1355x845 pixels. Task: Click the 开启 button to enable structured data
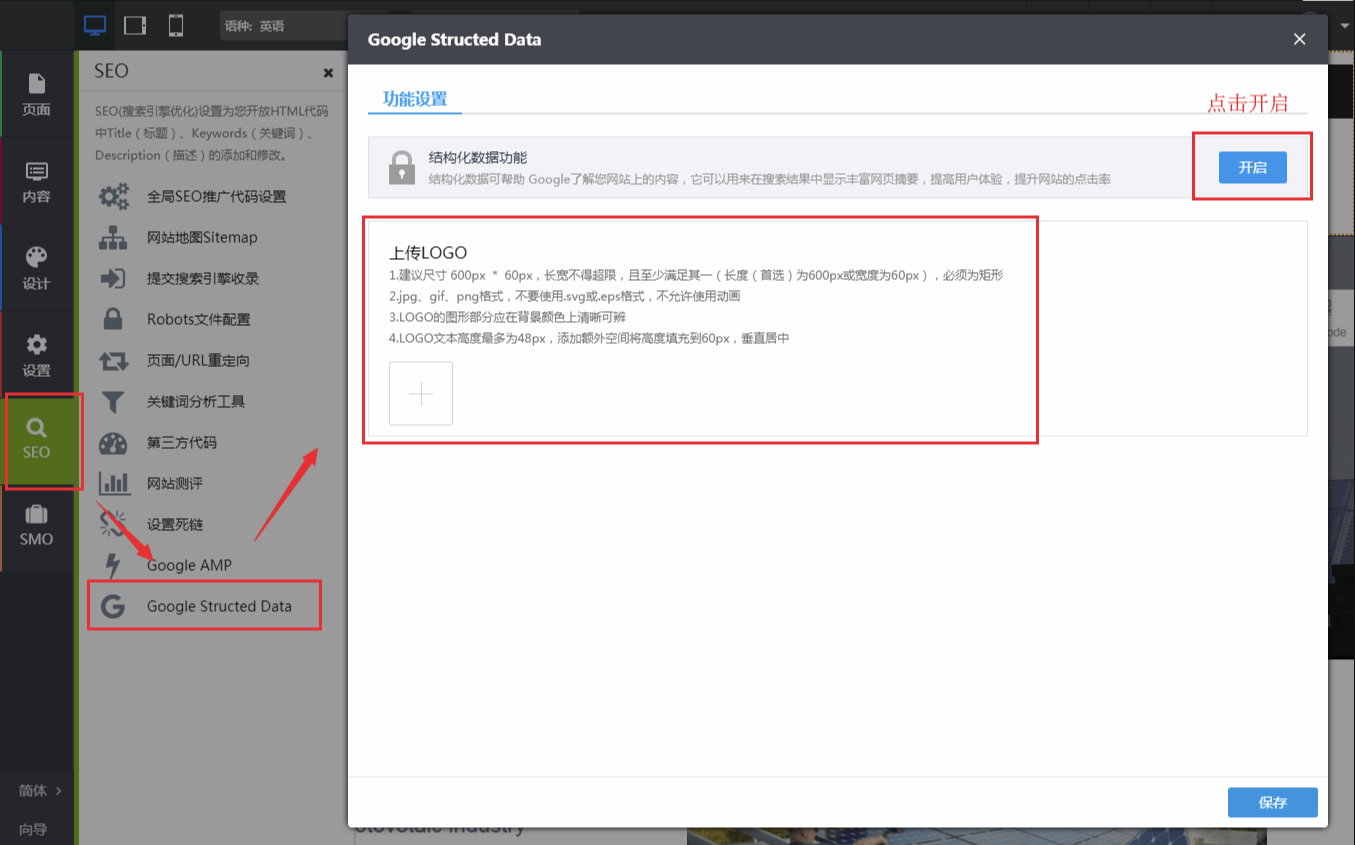pos(1252,167)
